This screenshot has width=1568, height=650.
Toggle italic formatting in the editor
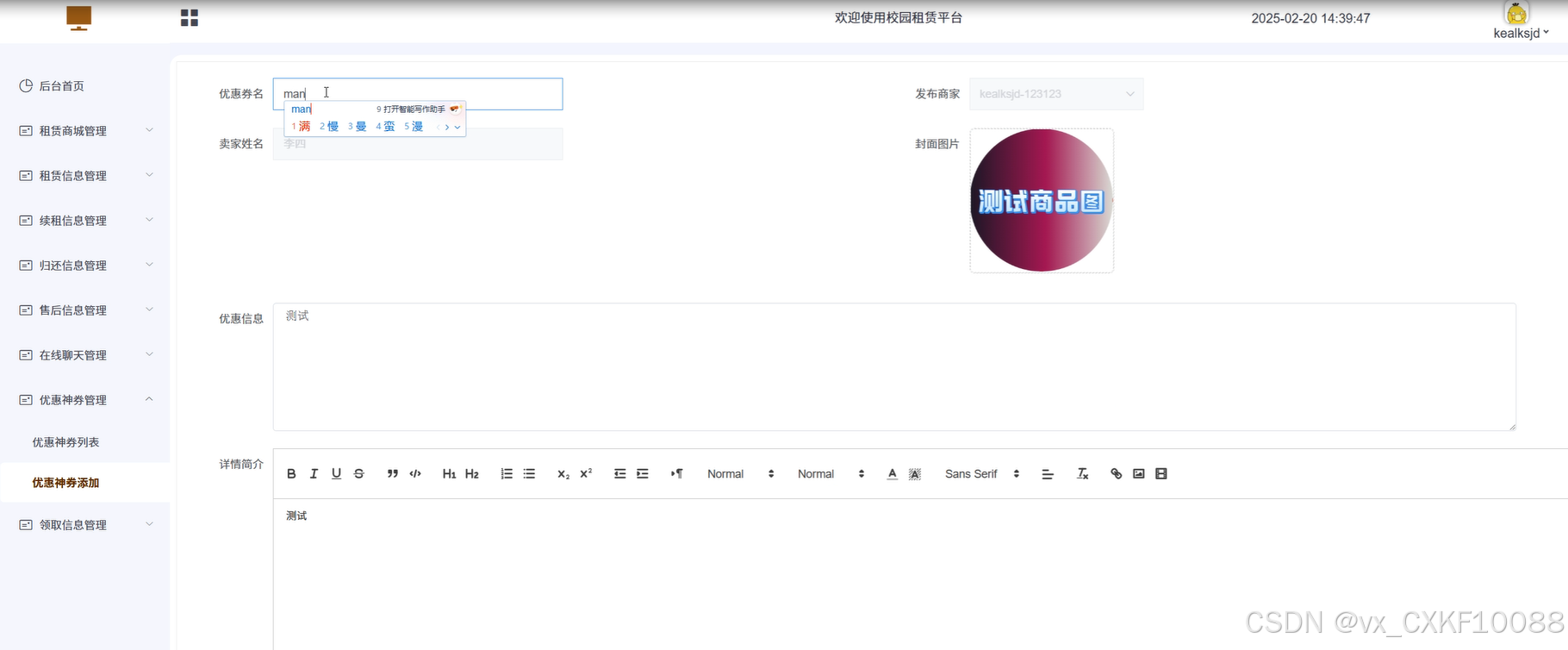314,474
